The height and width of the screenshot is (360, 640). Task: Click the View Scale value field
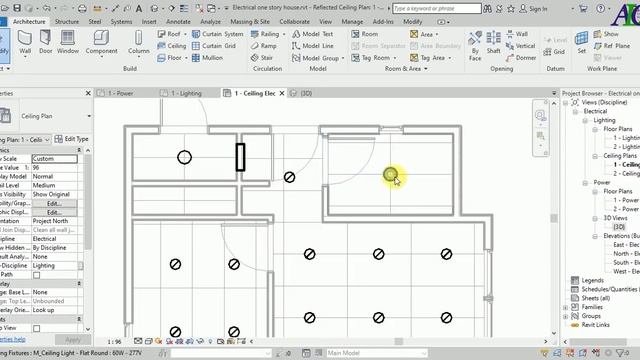click(54, 159)
